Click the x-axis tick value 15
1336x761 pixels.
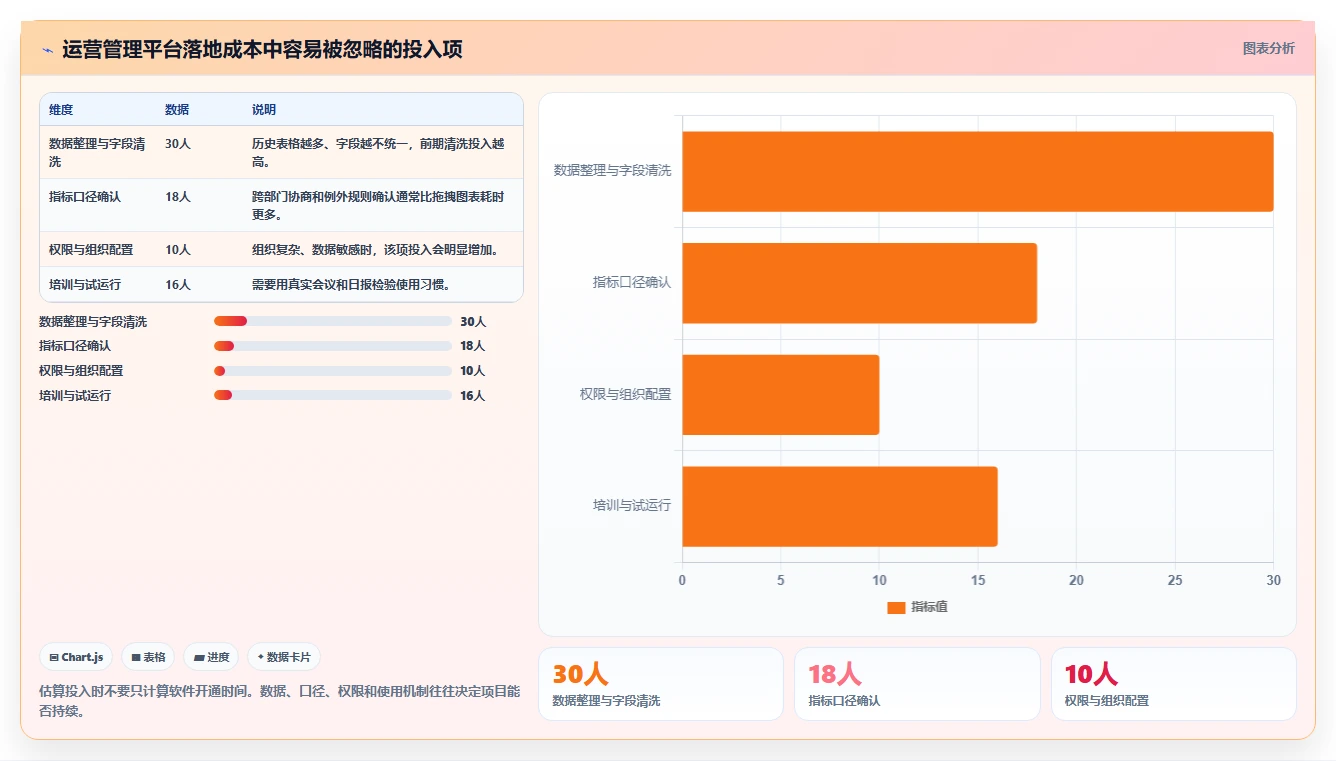(x=978, y=580)
